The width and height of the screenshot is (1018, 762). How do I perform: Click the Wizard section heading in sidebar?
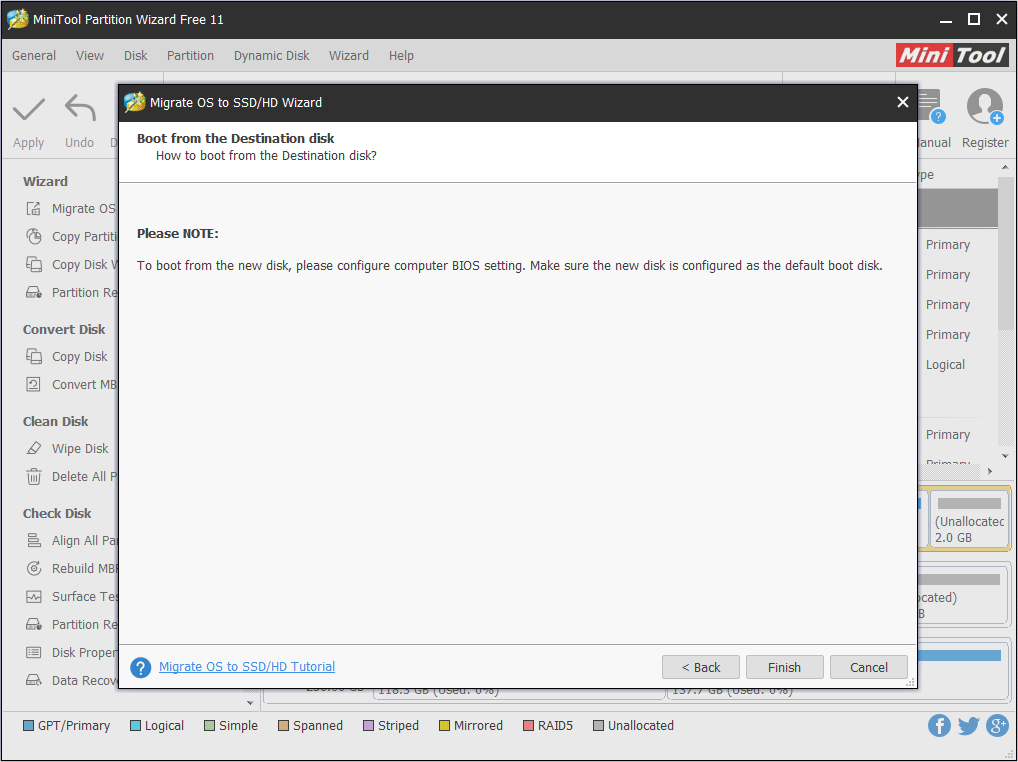tap(45, 181)
